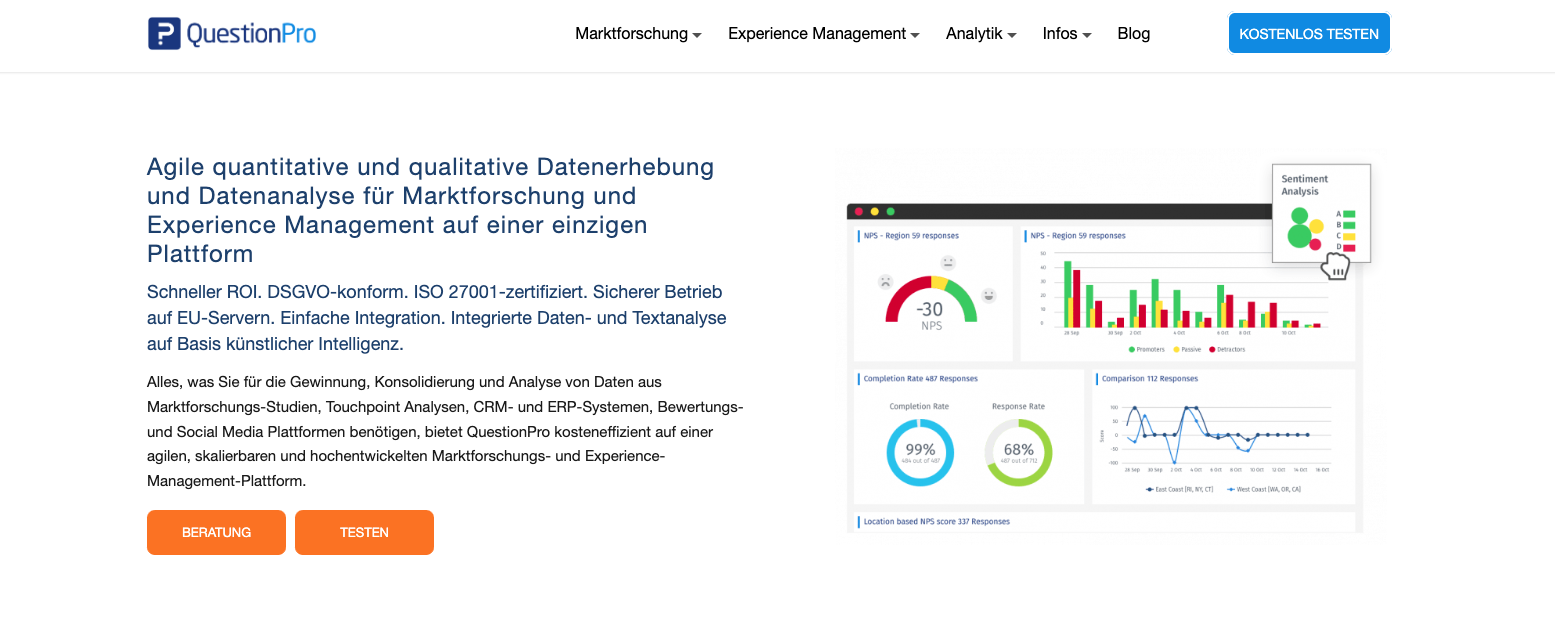
Task: Click the "Location based NPS score 337 Responses" title
Action: coord(937,522)
